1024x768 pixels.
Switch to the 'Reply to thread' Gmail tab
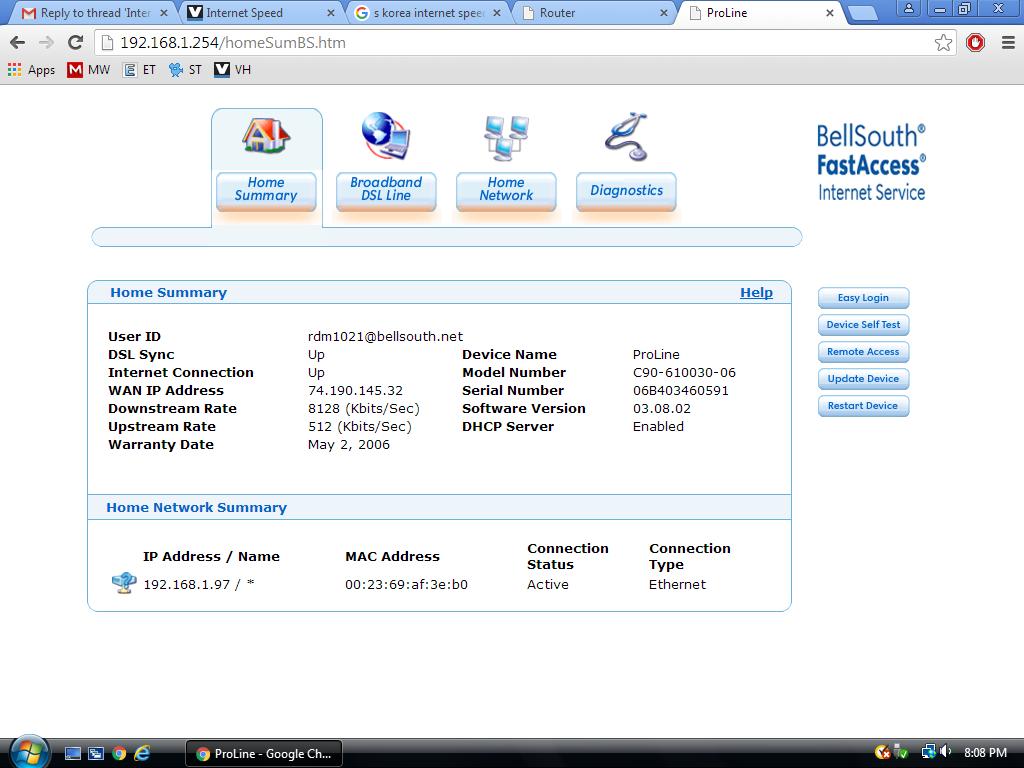(93, 12)
